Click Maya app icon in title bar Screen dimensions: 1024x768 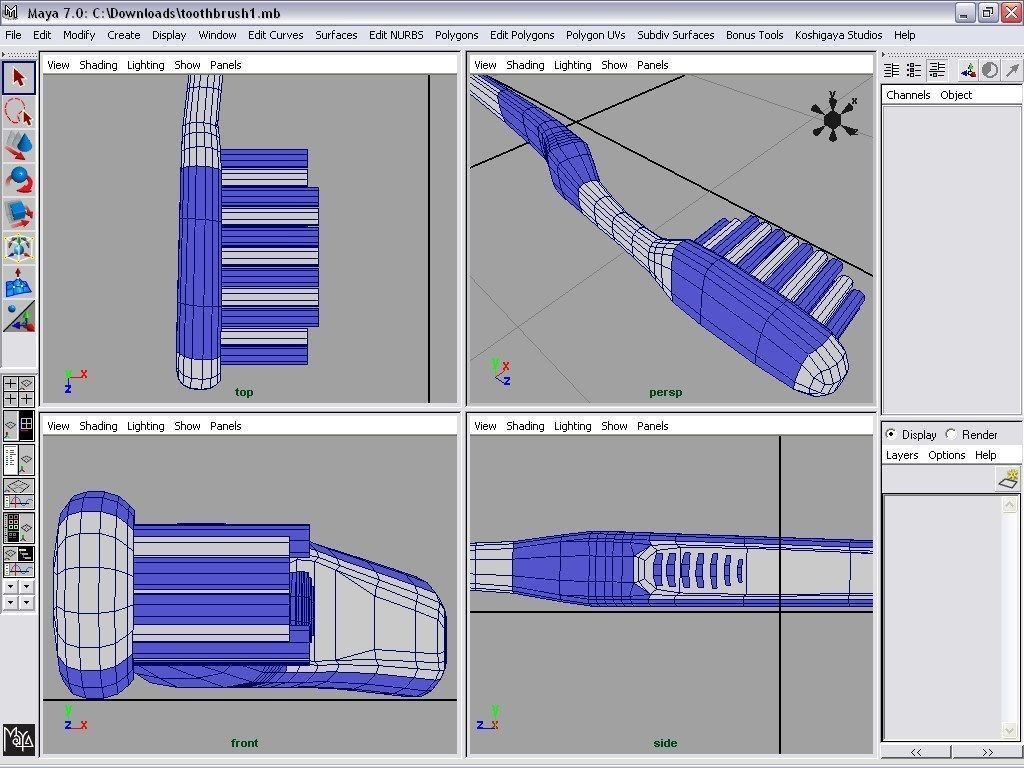pyautogui.click(x=10, y=12)
